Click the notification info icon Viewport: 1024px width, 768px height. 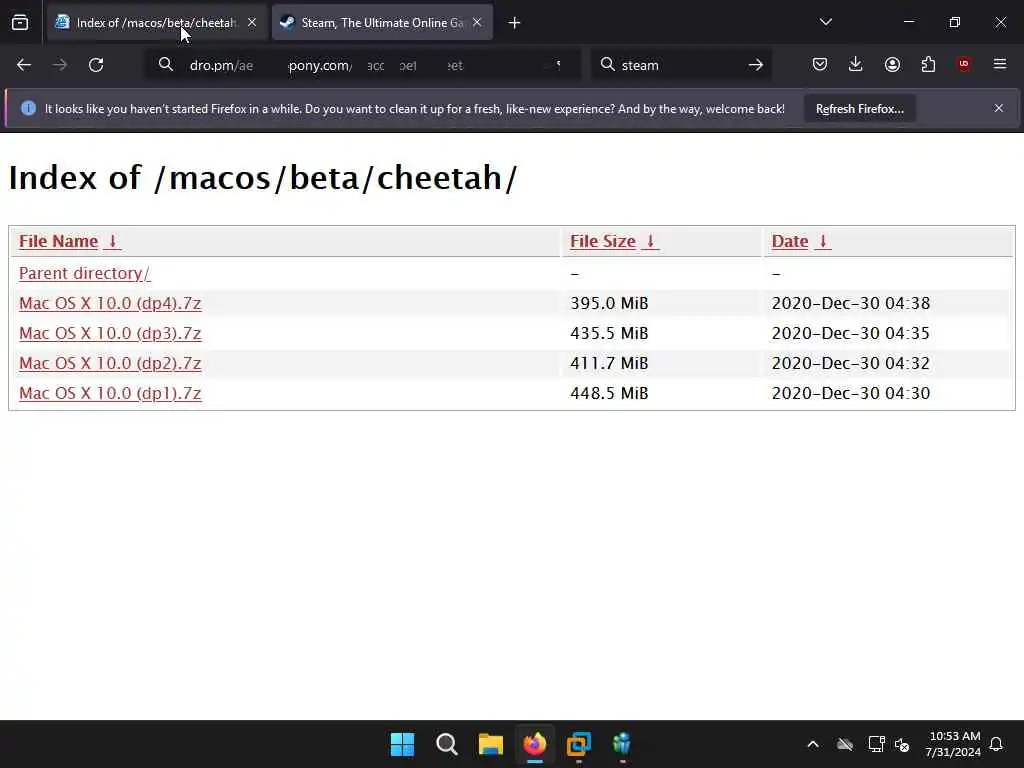[x=28, y=108]
